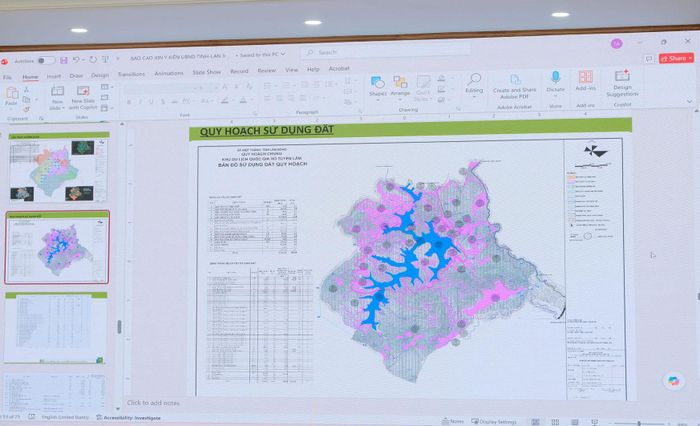This screenshot has height=426, width=700.
Task: Toggle Bold formatting button
Action: click(129, 102)
